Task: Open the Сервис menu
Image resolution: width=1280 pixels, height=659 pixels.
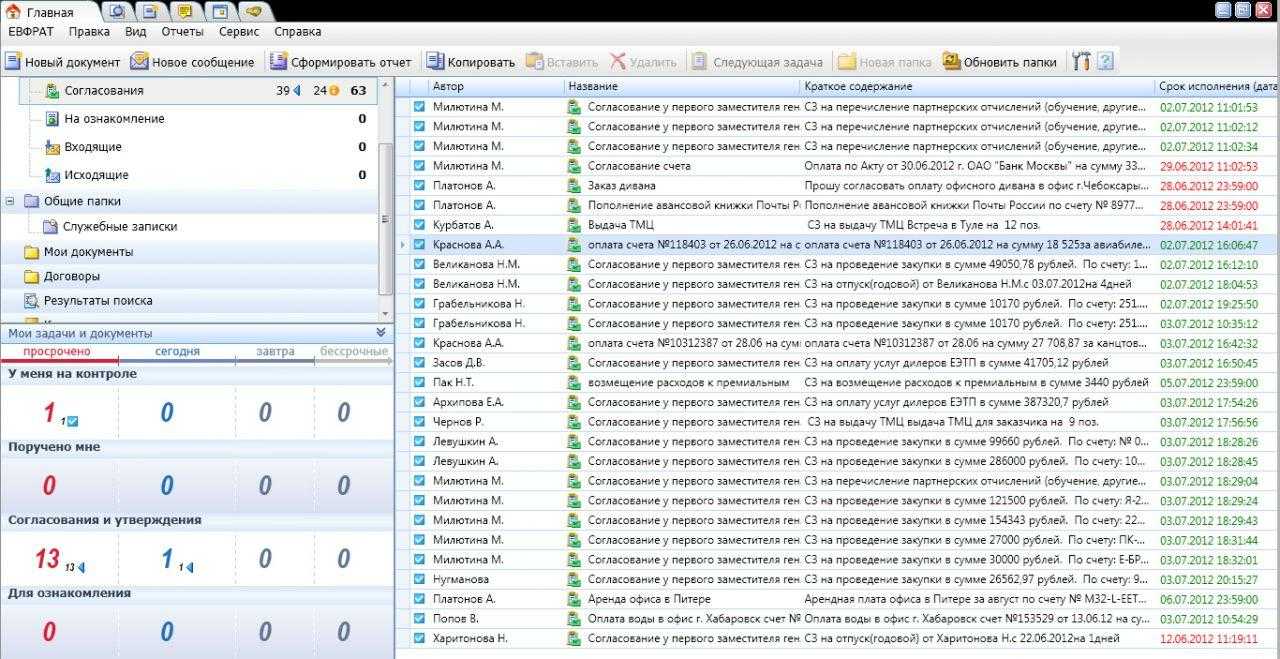Action: click(239, 32)
